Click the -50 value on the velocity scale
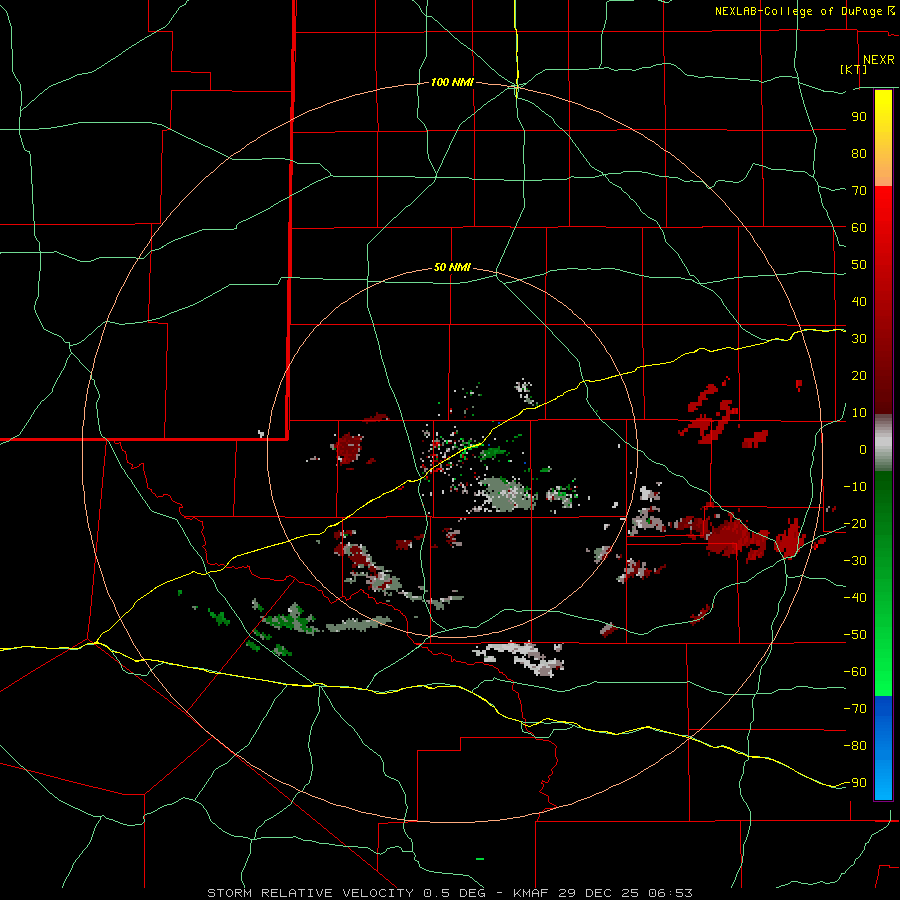 click(x=855, y=635)
